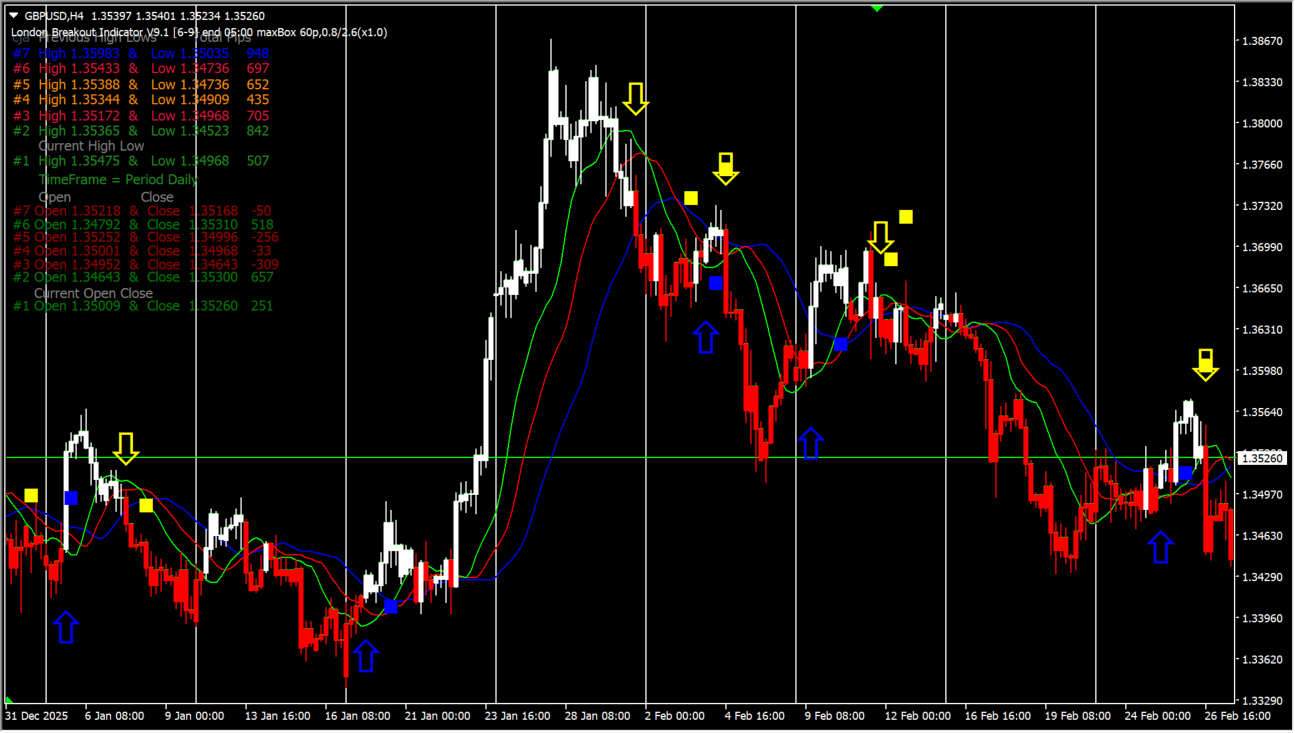Image resolution: width=1295 pixels, height=733 pixels.
Task: Click the 1.38670 price scale label
Action: pos(1261,42)
